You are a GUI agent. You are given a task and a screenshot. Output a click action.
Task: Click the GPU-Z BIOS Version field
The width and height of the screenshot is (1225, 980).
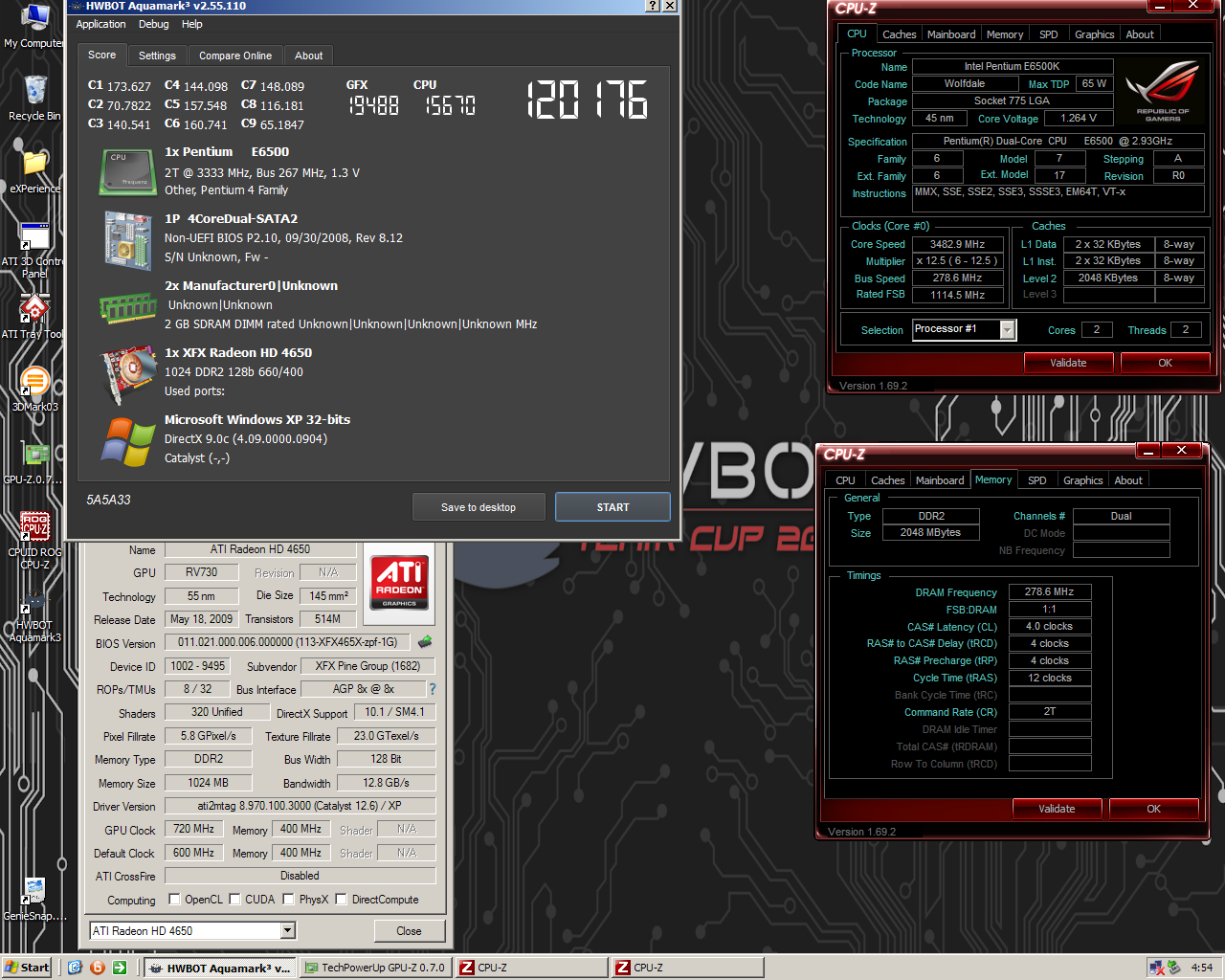(x=287, y=642)
